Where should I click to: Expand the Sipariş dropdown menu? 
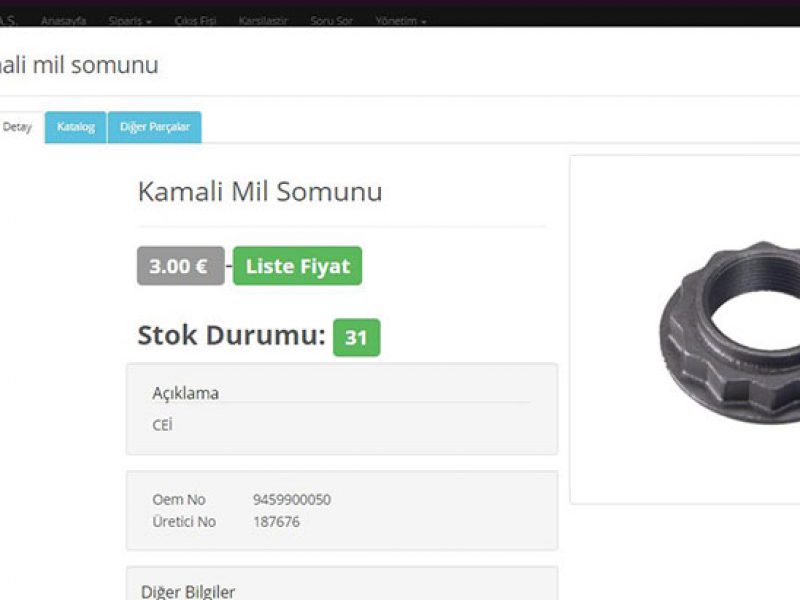pos(130,20)
